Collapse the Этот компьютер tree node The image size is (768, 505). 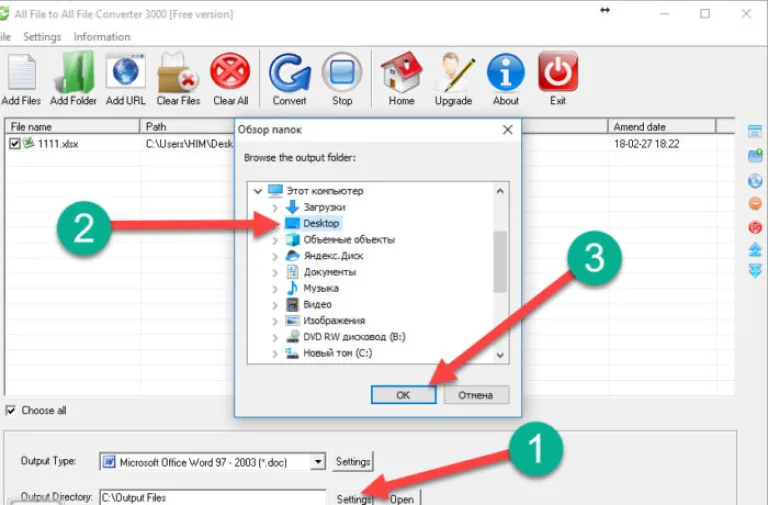coord(258,191)
